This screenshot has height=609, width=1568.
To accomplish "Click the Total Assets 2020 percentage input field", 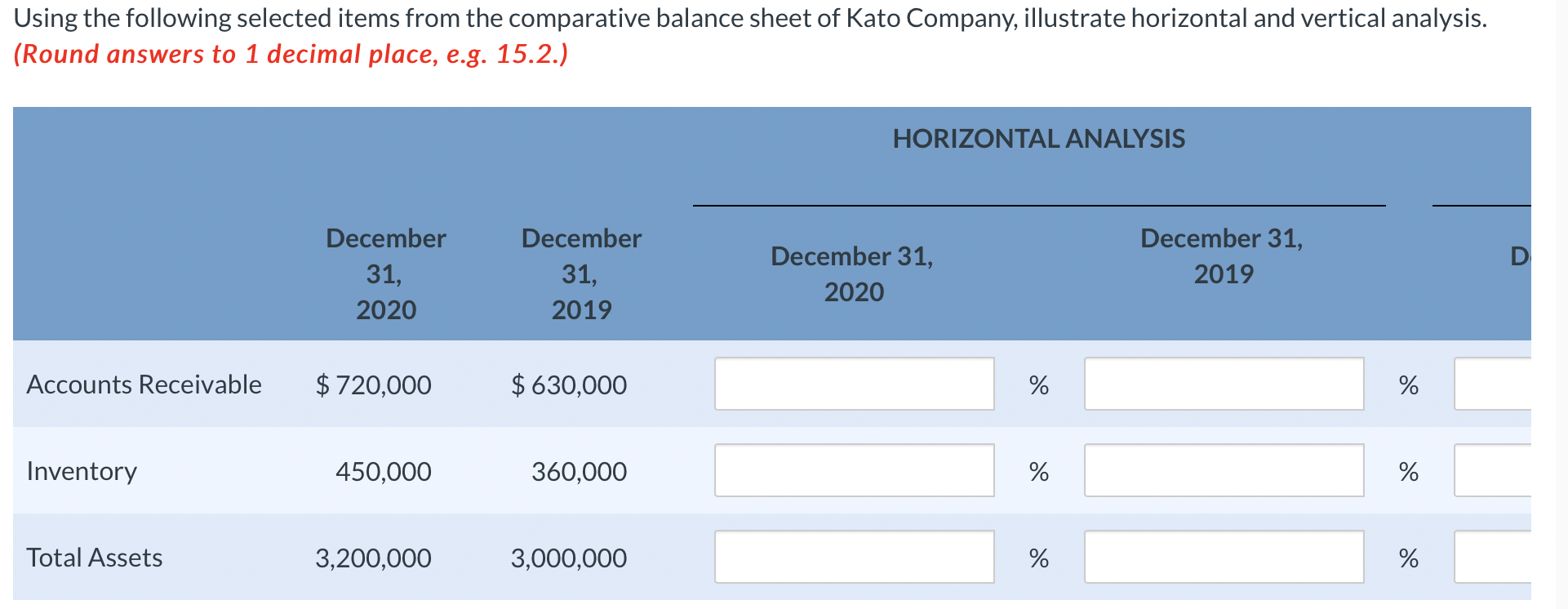I will click(x=854, y=557).
